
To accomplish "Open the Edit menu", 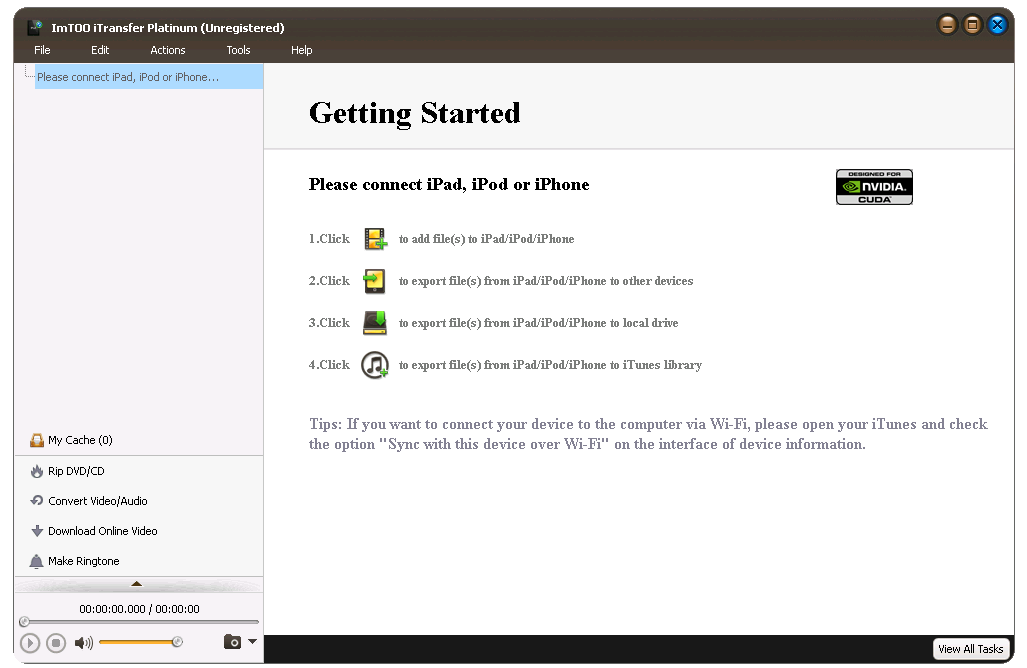I will pos(100,50).
